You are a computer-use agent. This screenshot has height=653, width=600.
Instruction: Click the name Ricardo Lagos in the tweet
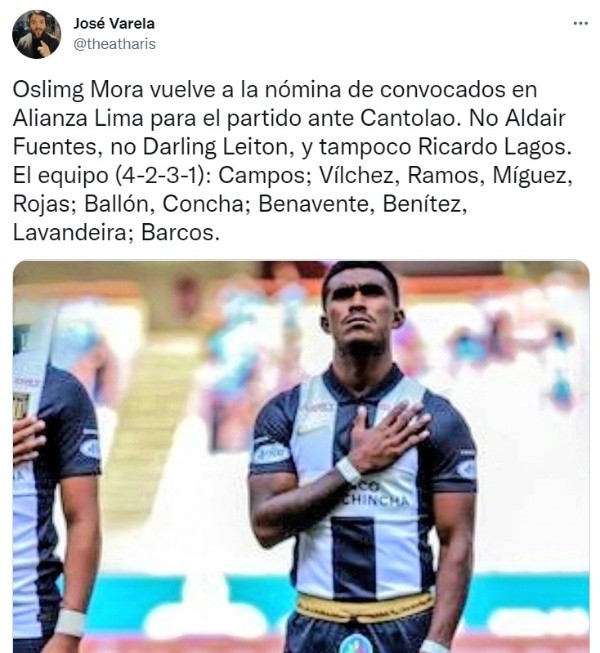coord(494,147)
